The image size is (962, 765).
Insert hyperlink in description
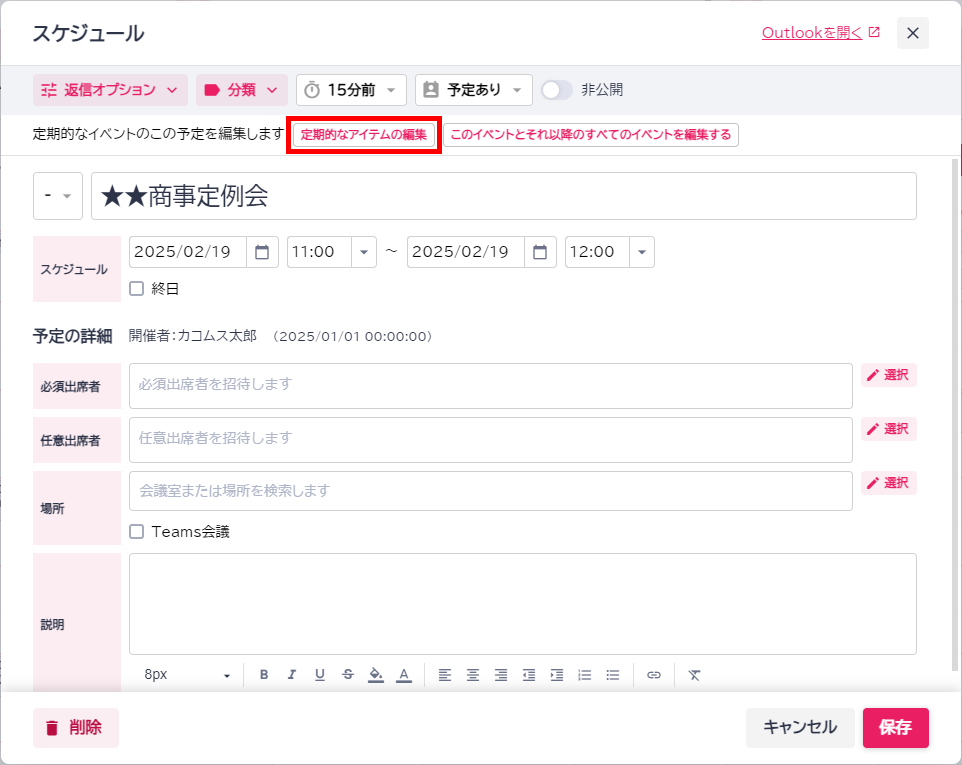[654, 675]
